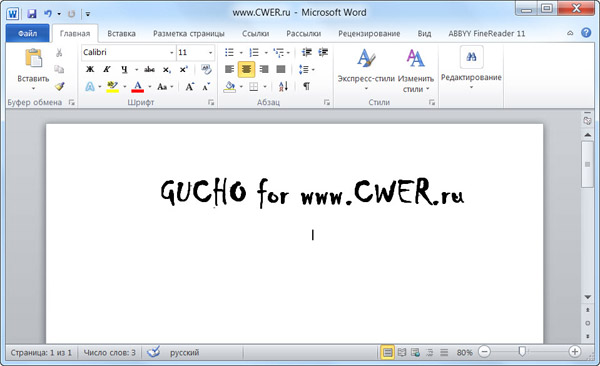Toggle superscript formatting
This screenshot has height=366, width=600.
[x=184, y=69]
